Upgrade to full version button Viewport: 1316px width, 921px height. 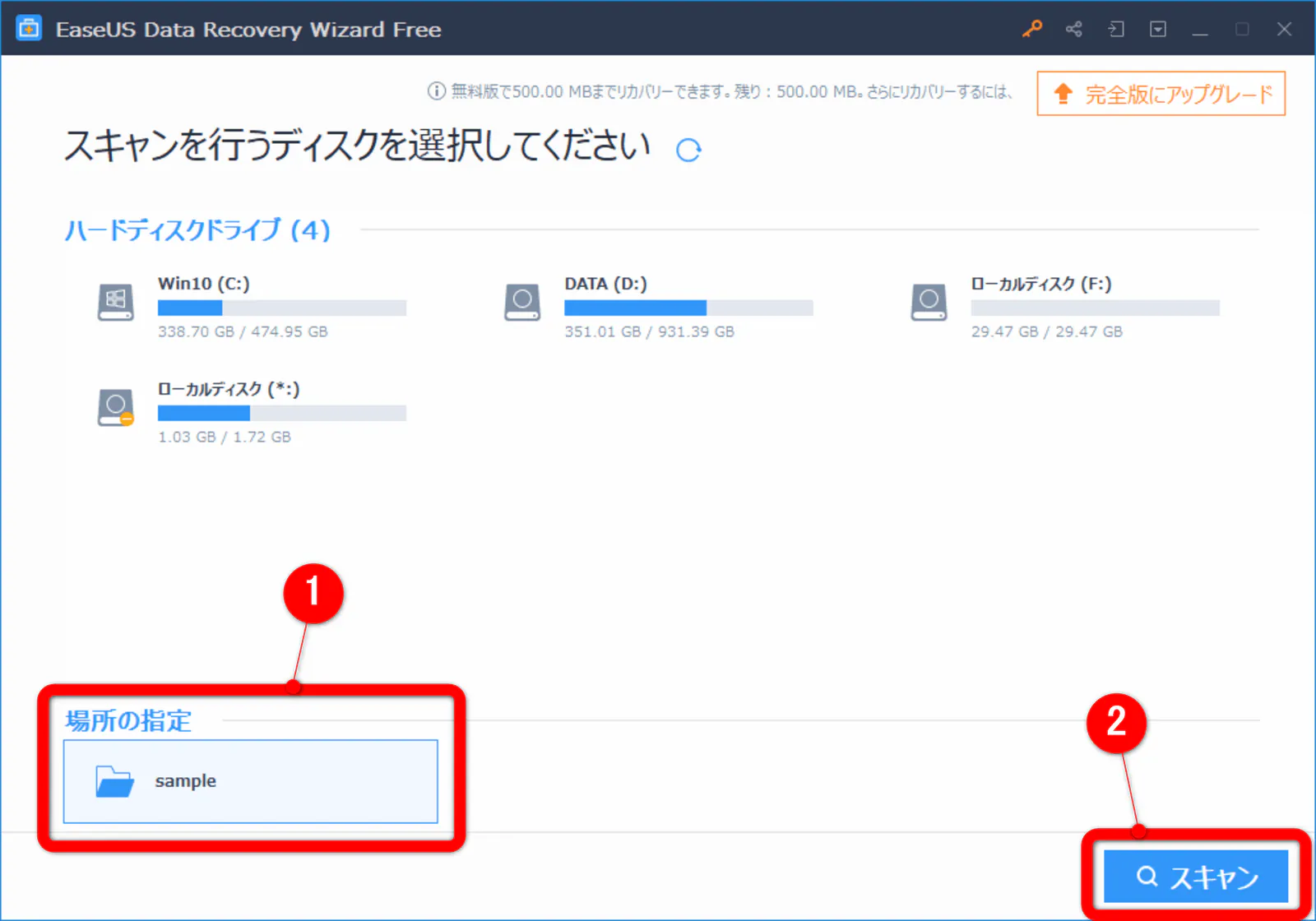(x=1161, y=94)
